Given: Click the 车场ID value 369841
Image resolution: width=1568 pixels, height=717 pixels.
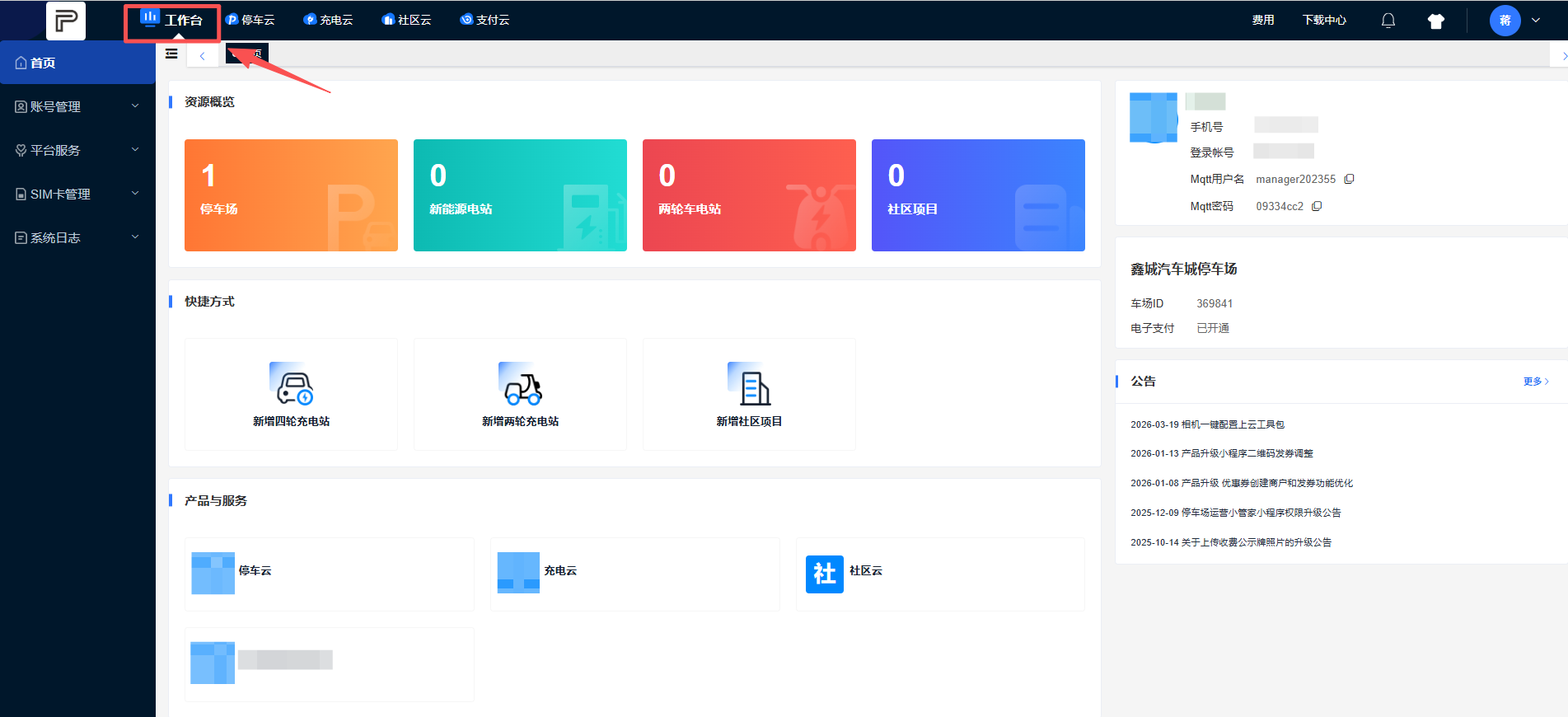Looking at the screenshot, I should pos(1215,303).
